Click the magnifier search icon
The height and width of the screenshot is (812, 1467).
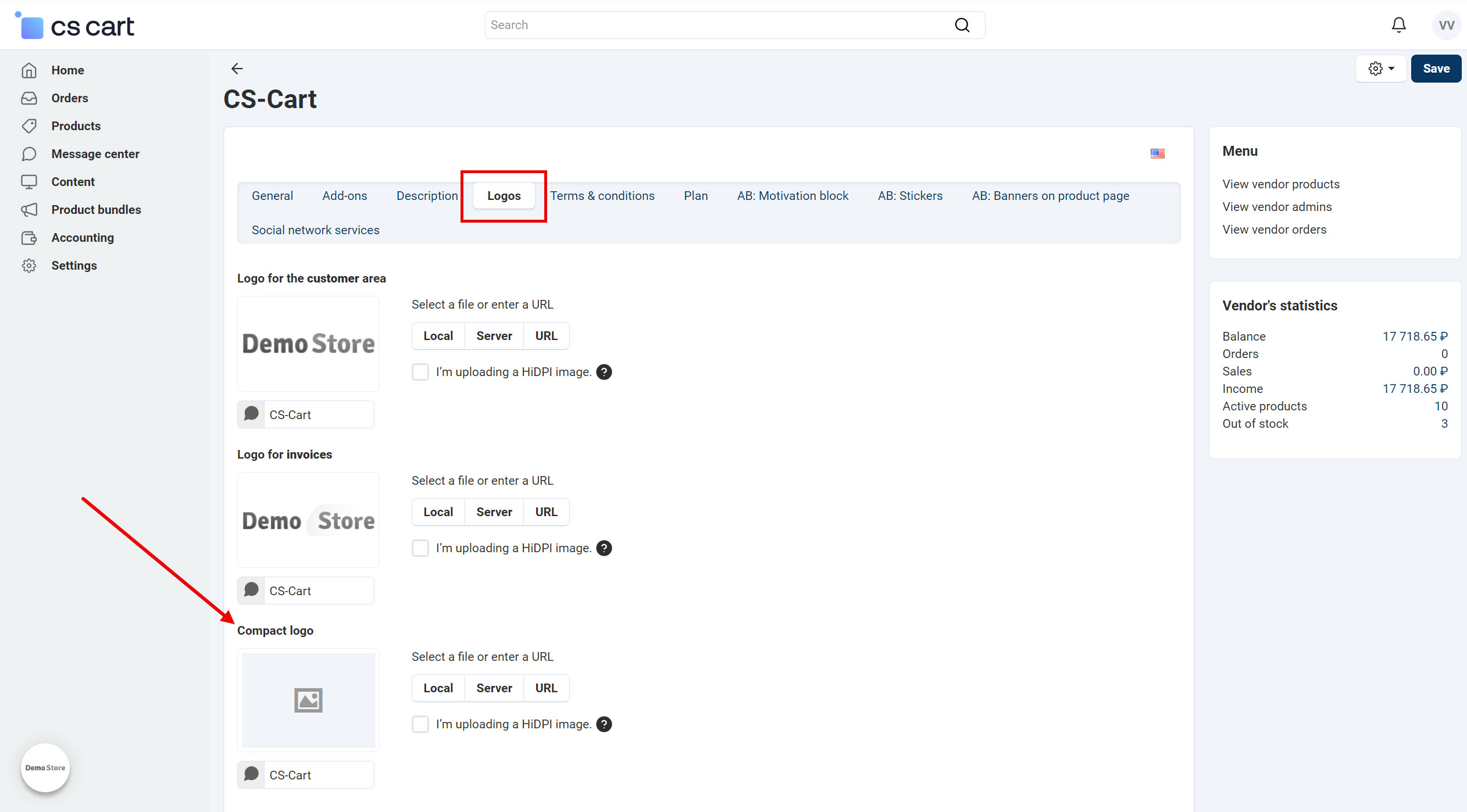(x=962, y=25)
